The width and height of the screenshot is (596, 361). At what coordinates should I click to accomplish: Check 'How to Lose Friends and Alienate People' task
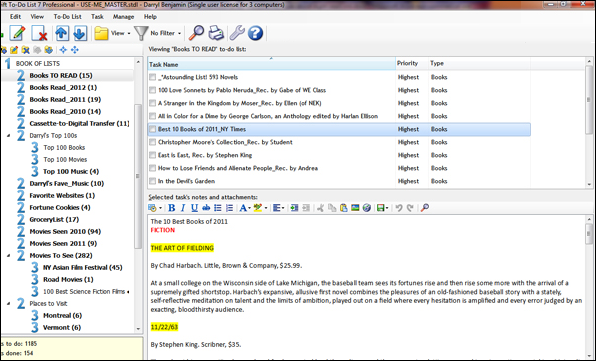pos(152,168)
